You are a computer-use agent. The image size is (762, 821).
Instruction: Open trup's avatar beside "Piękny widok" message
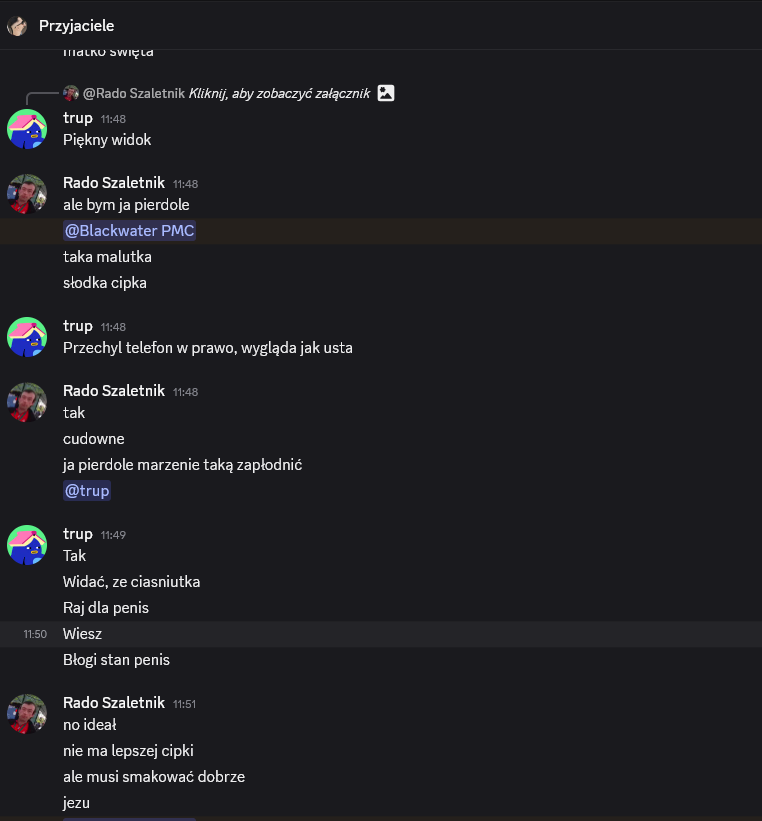pos(27,129)
